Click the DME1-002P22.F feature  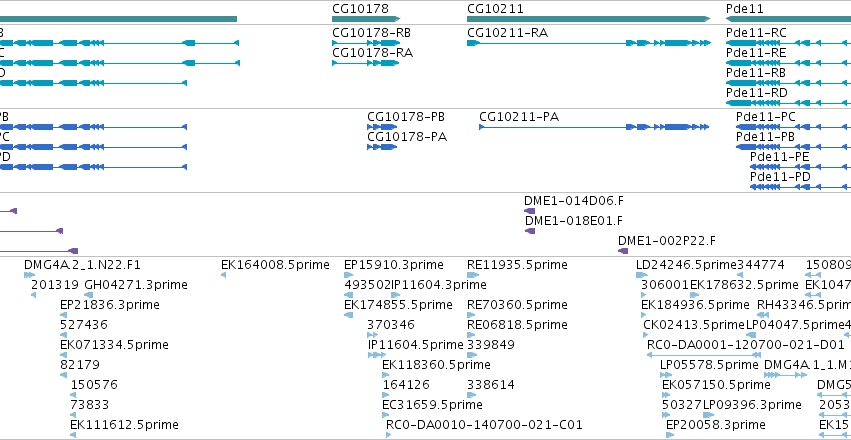(x=623, y=251)
